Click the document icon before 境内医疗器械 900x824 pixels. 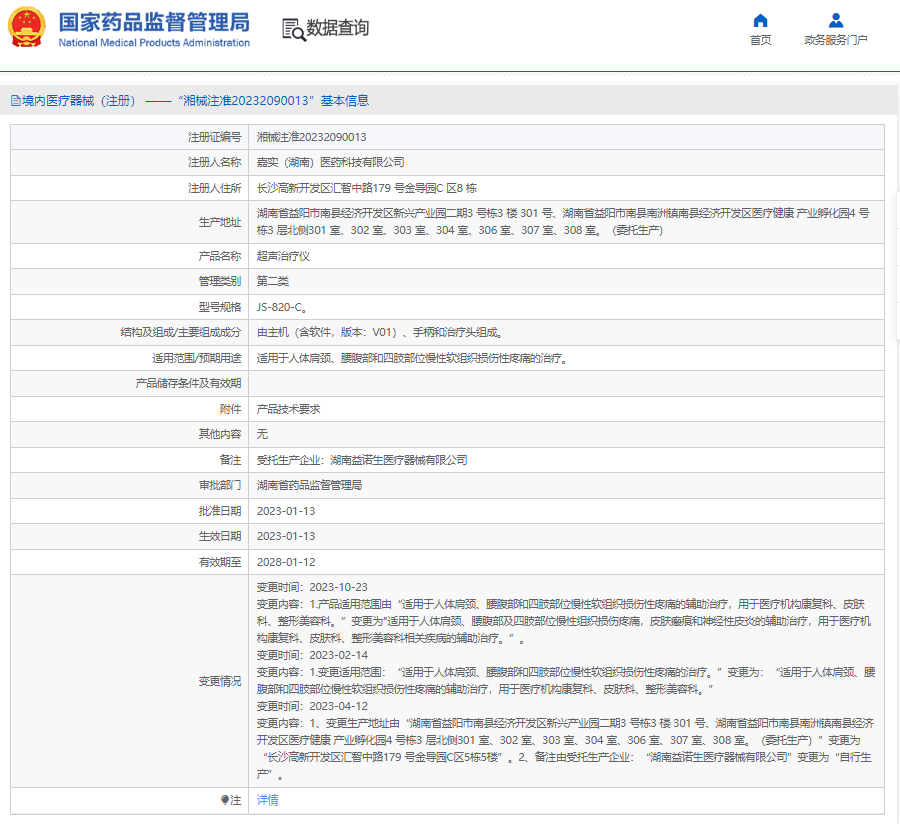click(x=16, y=101)
